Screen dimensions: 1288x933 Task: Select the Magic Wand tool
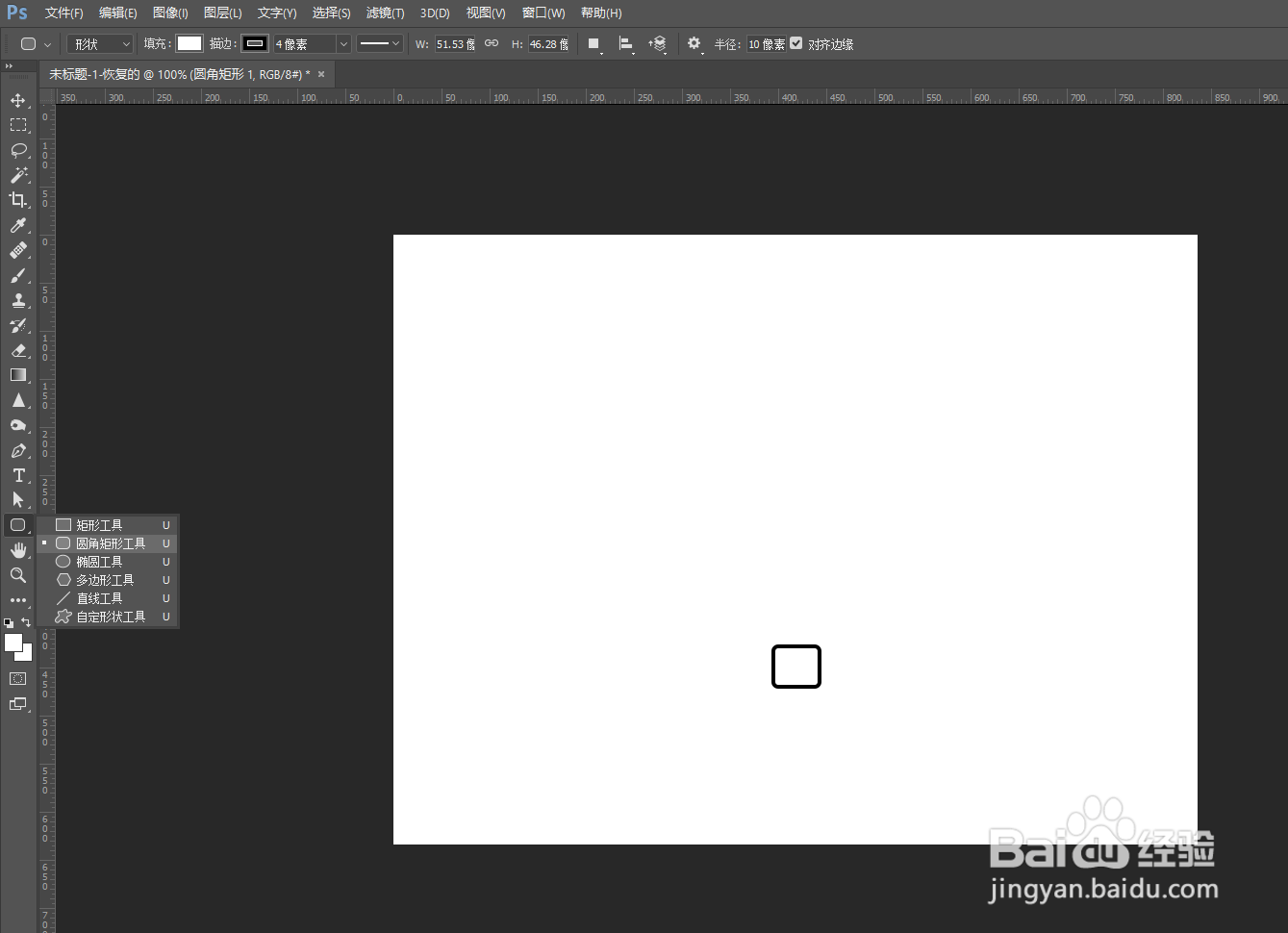pyautogui.click(x=18, y=175)
